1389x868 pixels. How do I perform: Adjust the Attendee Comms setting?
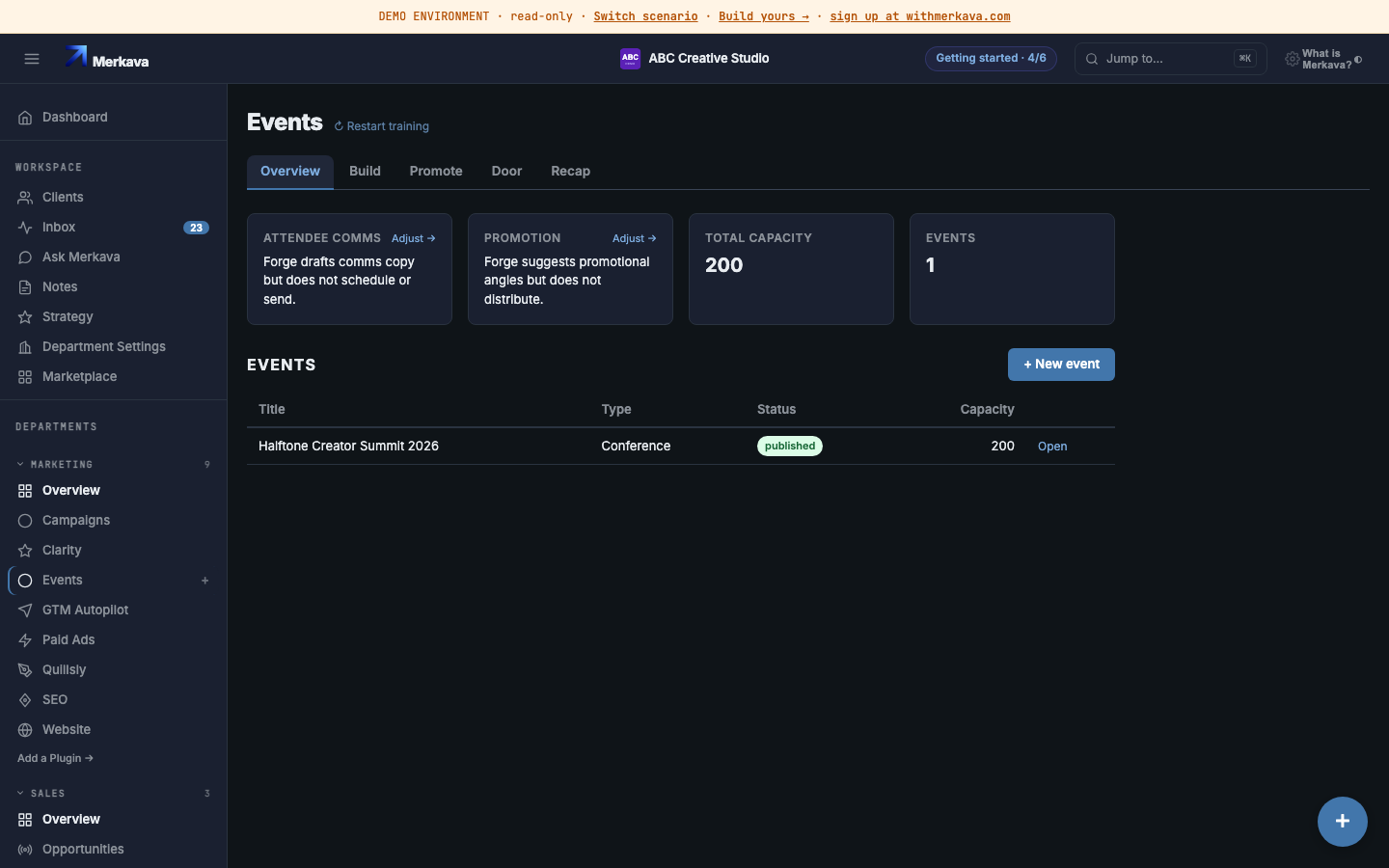414,238
